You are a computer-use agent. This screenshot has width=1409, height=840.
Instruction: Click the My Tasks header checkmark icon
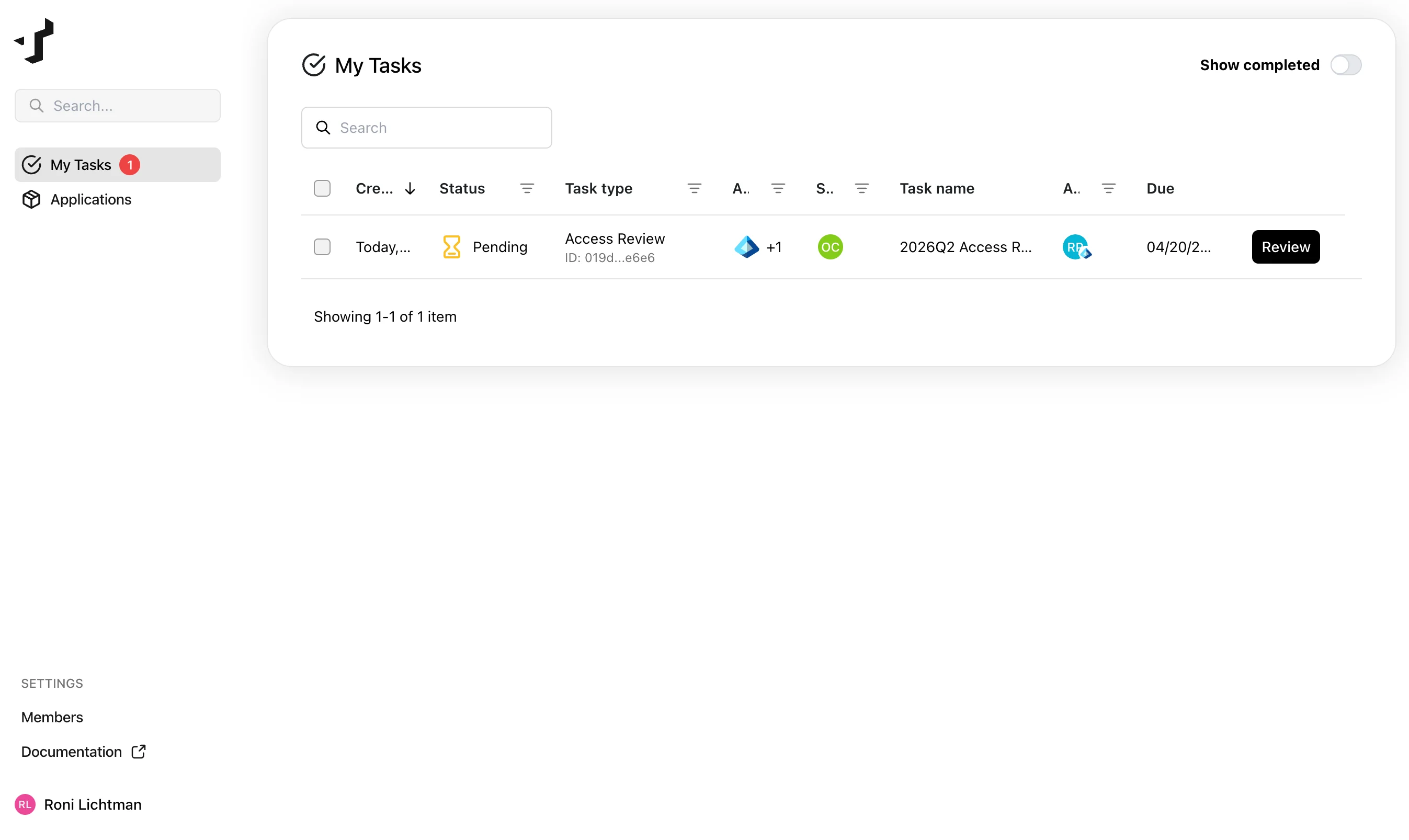pyautogui.click(x=313, y=65)
